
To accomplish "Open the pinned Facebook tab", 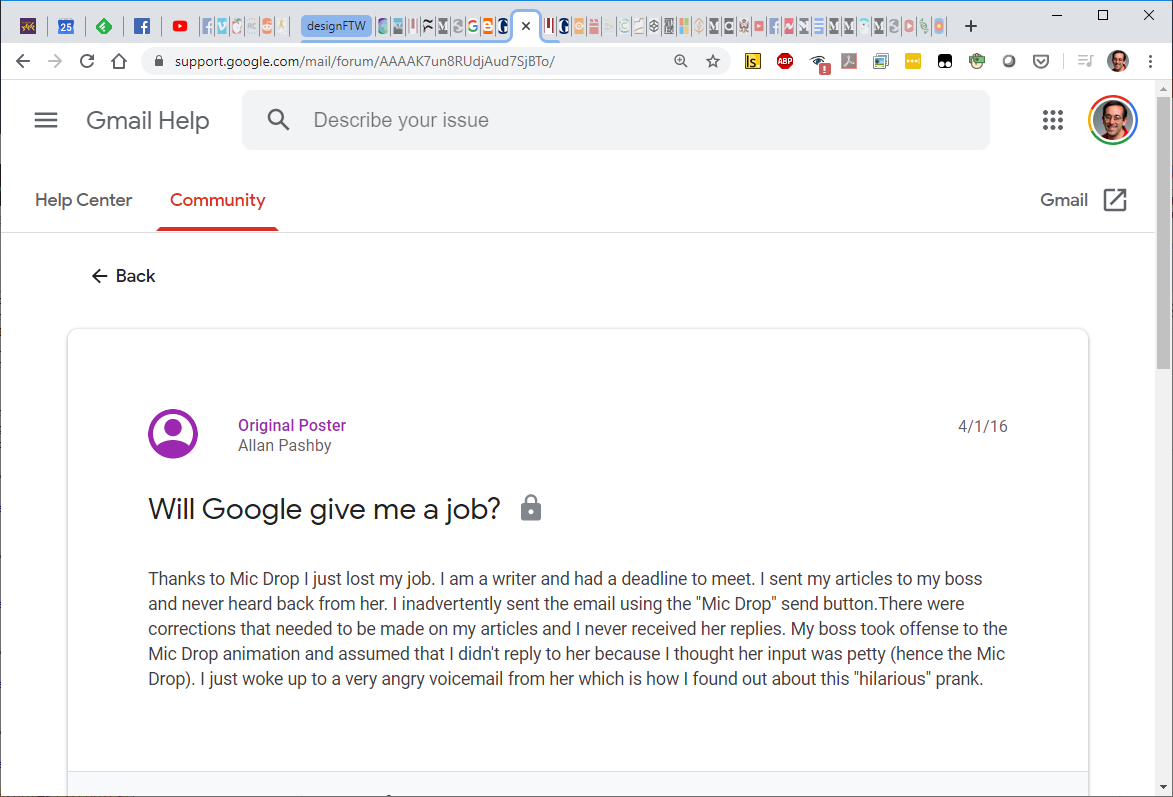I will 142,26.
